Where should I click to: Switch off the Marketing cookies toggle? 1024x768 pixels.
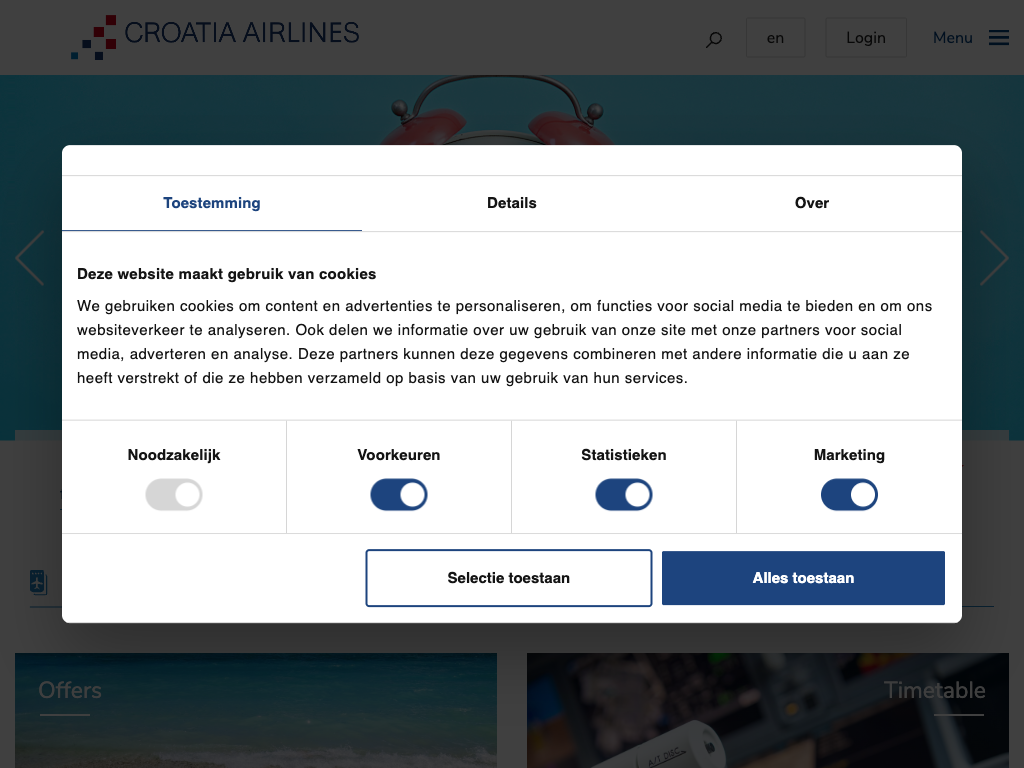click(849, 495)
